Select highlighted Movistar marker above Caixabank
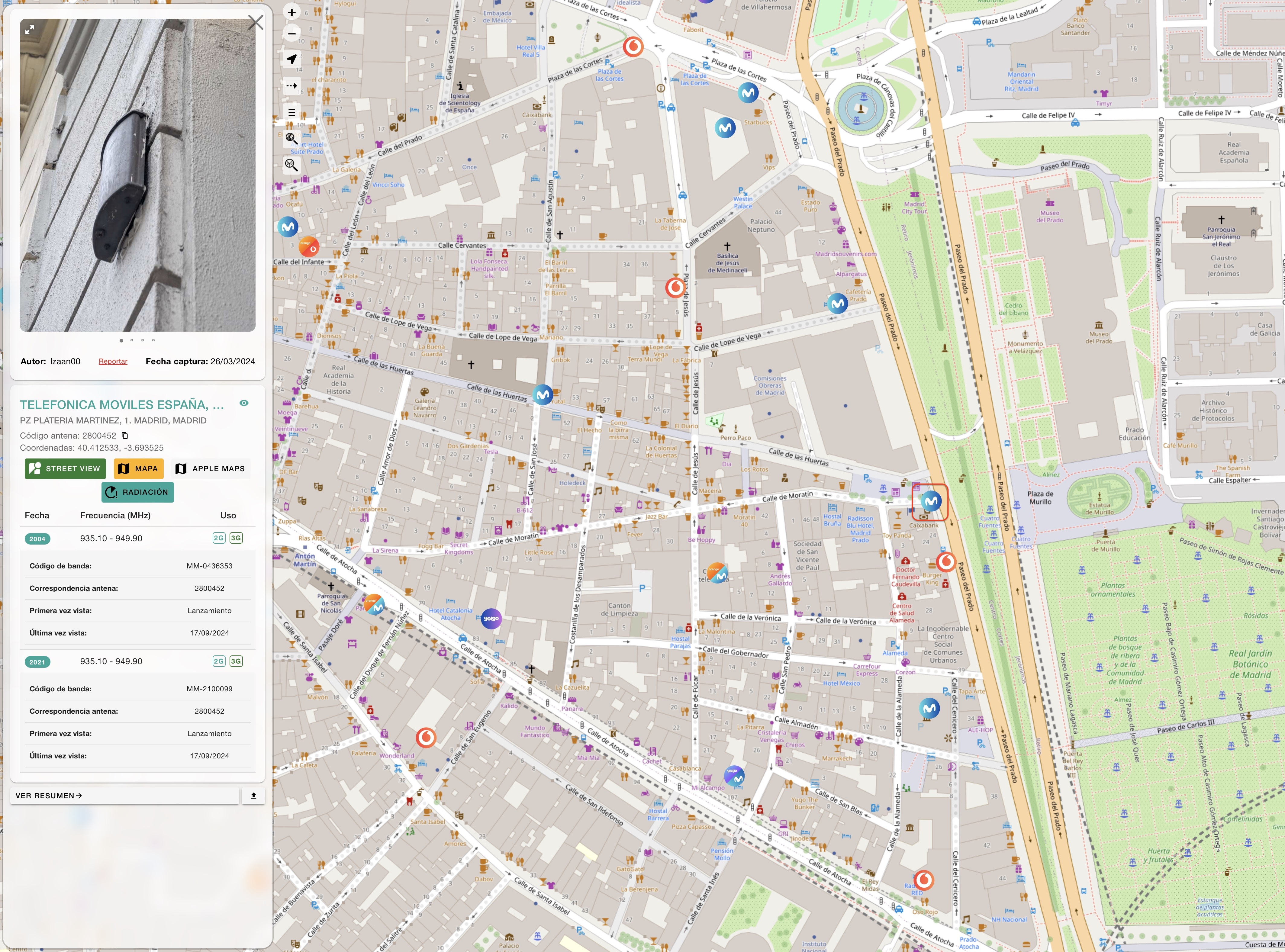This screenshot has width=1285, height=952. [x=931, y=501]
